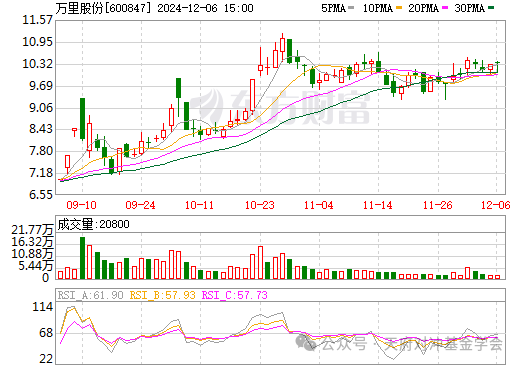Image resolution: width=520 pixels, height=365 pixels.
Task: Click the 30PMA green legend swatch
Action: click(x=491, y=8)
